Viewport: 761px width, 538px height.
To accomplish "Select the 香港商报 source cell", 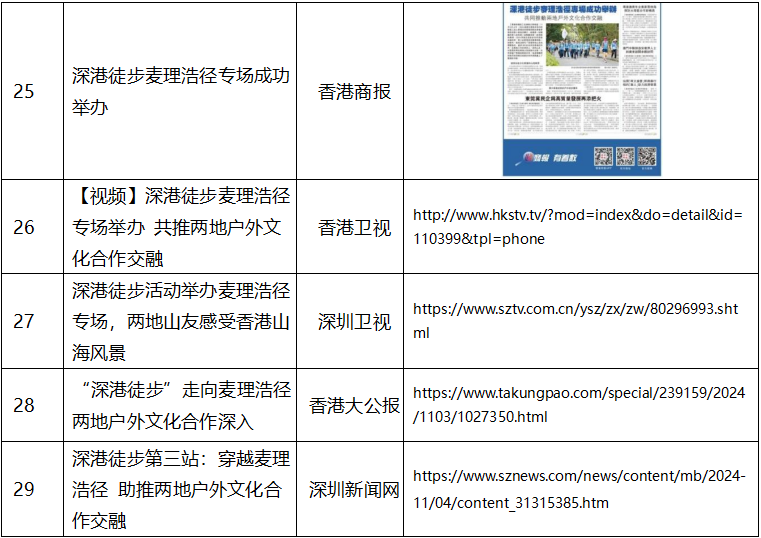I will coord(354,92).
